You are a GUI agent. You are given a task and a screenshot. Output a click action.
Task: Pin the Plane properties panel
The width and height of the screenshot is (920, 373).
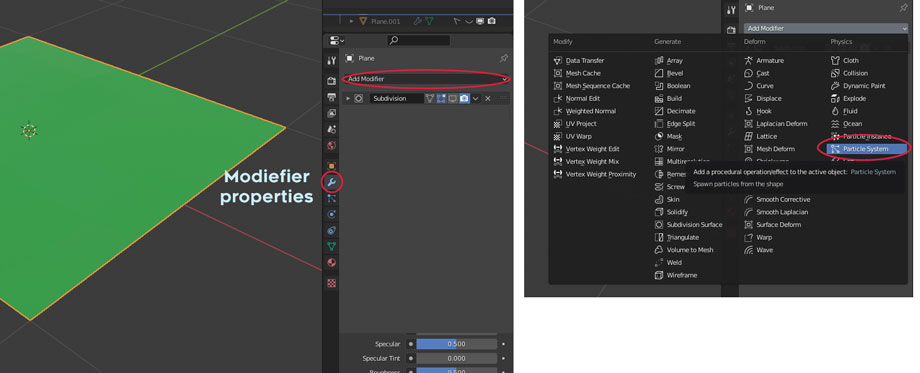click(503, 58)
